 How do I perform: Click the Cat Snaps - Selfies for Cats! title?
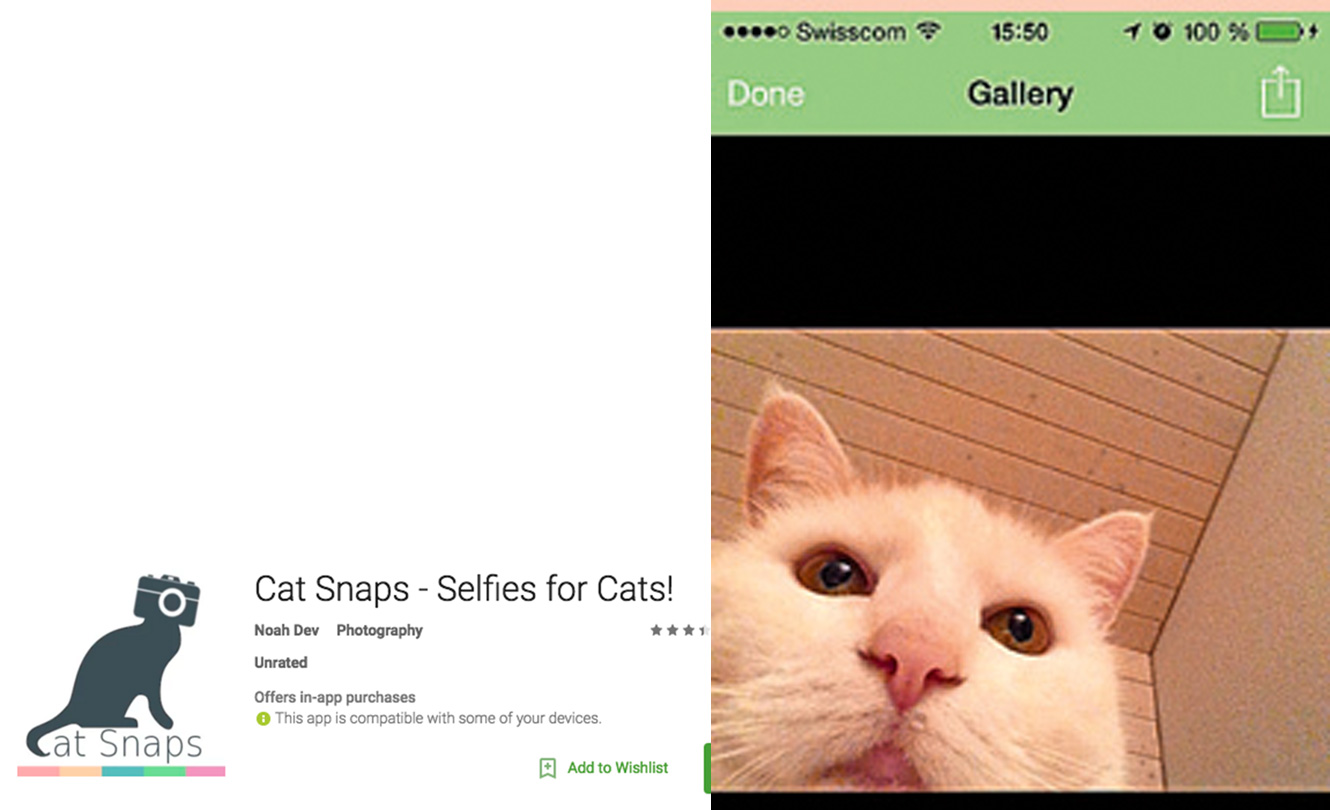(464, 588)
